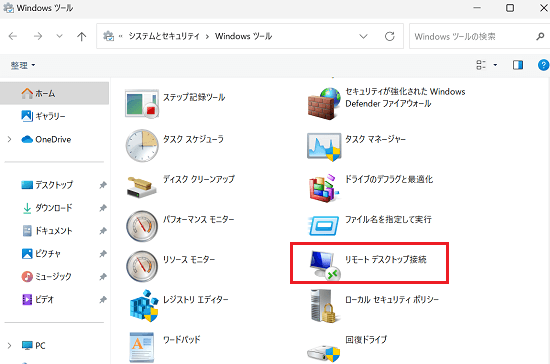Image resolution: width=550 pixels, height=364 pixels.
Task: Click the ステップ記録ツール label
Action: 194,97
